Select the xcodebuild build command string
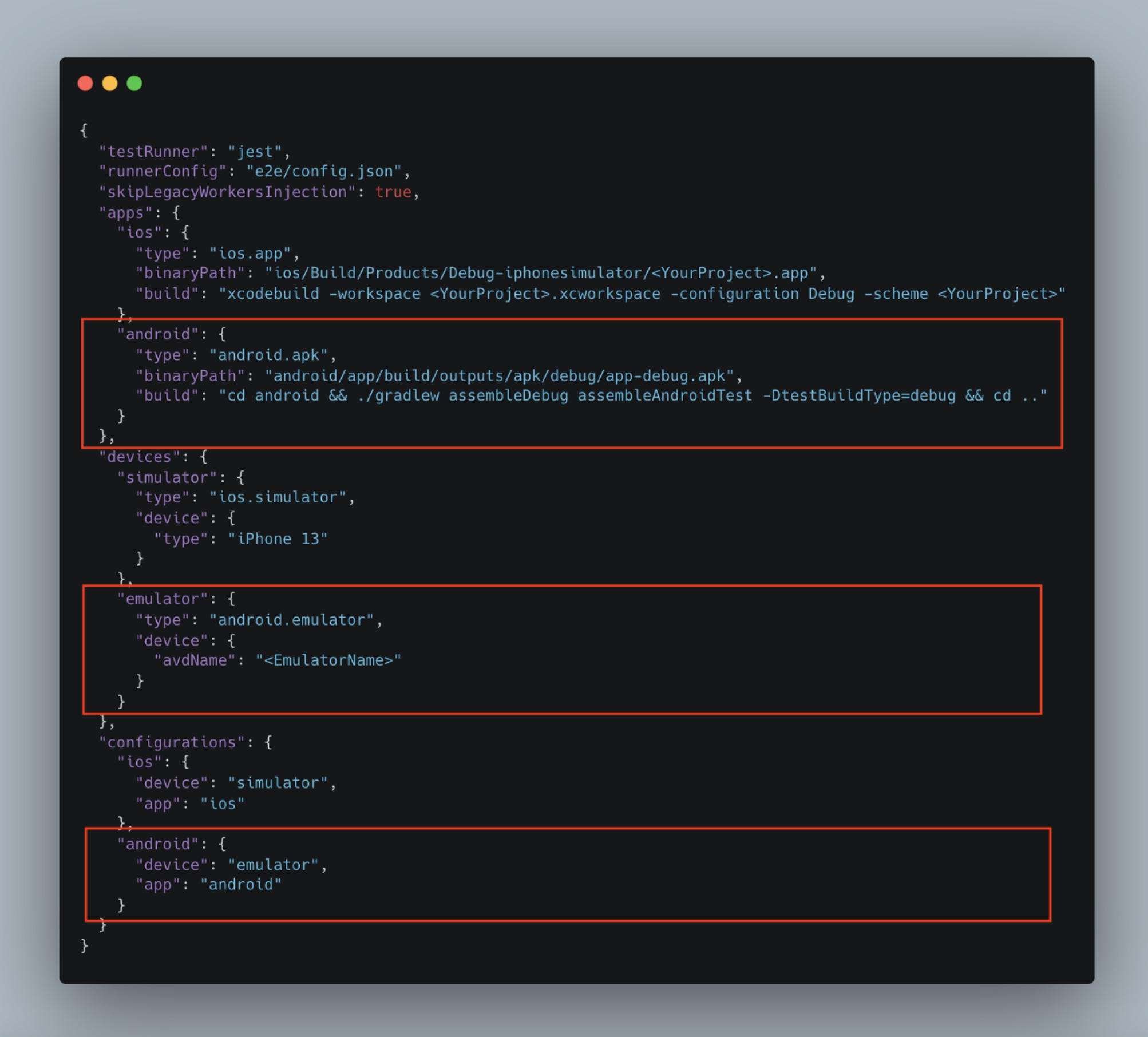The width and height of the screenshot is (1148, 1037). (642, 294)
